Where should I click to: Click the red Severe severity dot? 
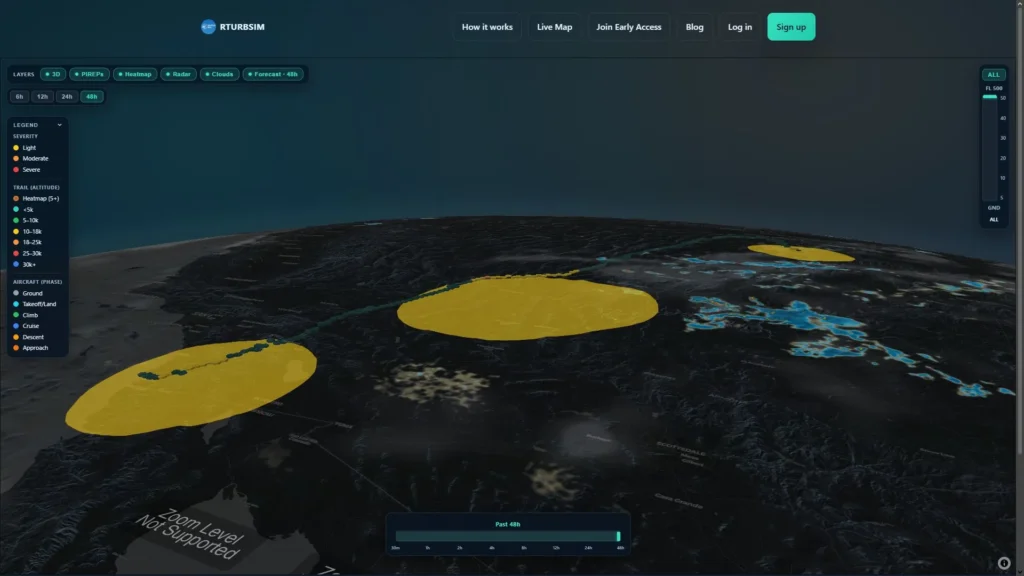tap(16, 170)
